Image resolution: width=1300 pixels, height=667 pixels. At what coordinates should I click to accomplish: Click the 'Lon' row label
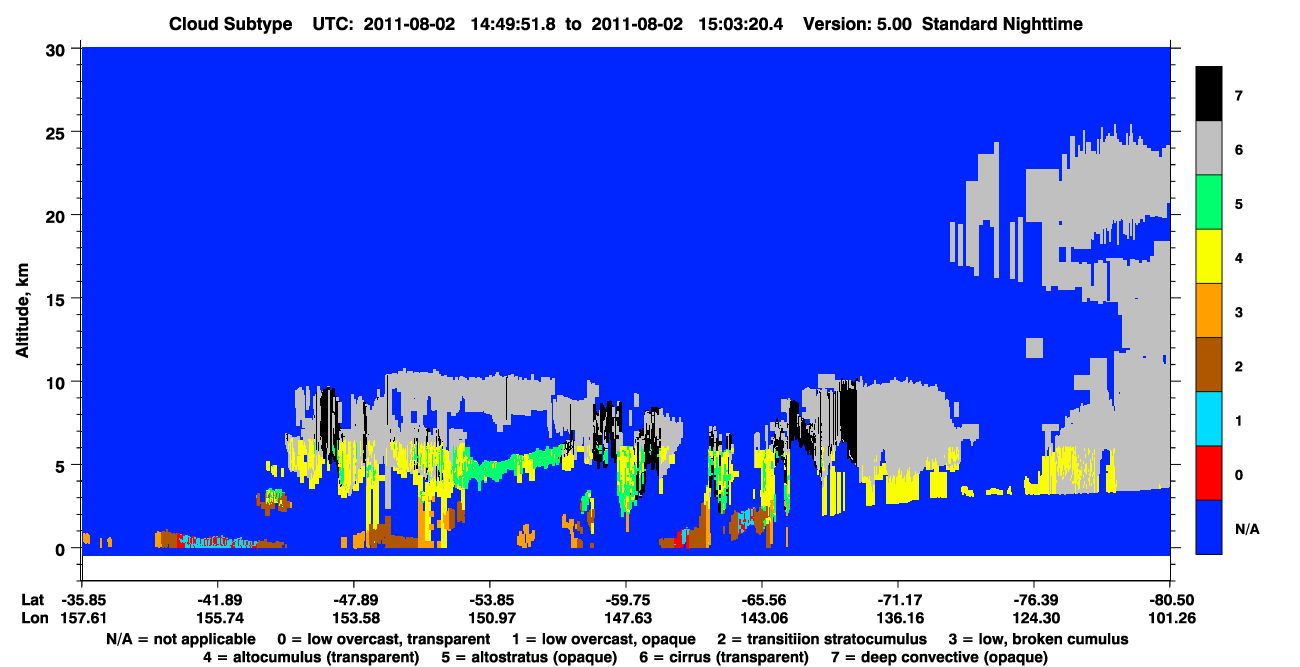[33, 618]
